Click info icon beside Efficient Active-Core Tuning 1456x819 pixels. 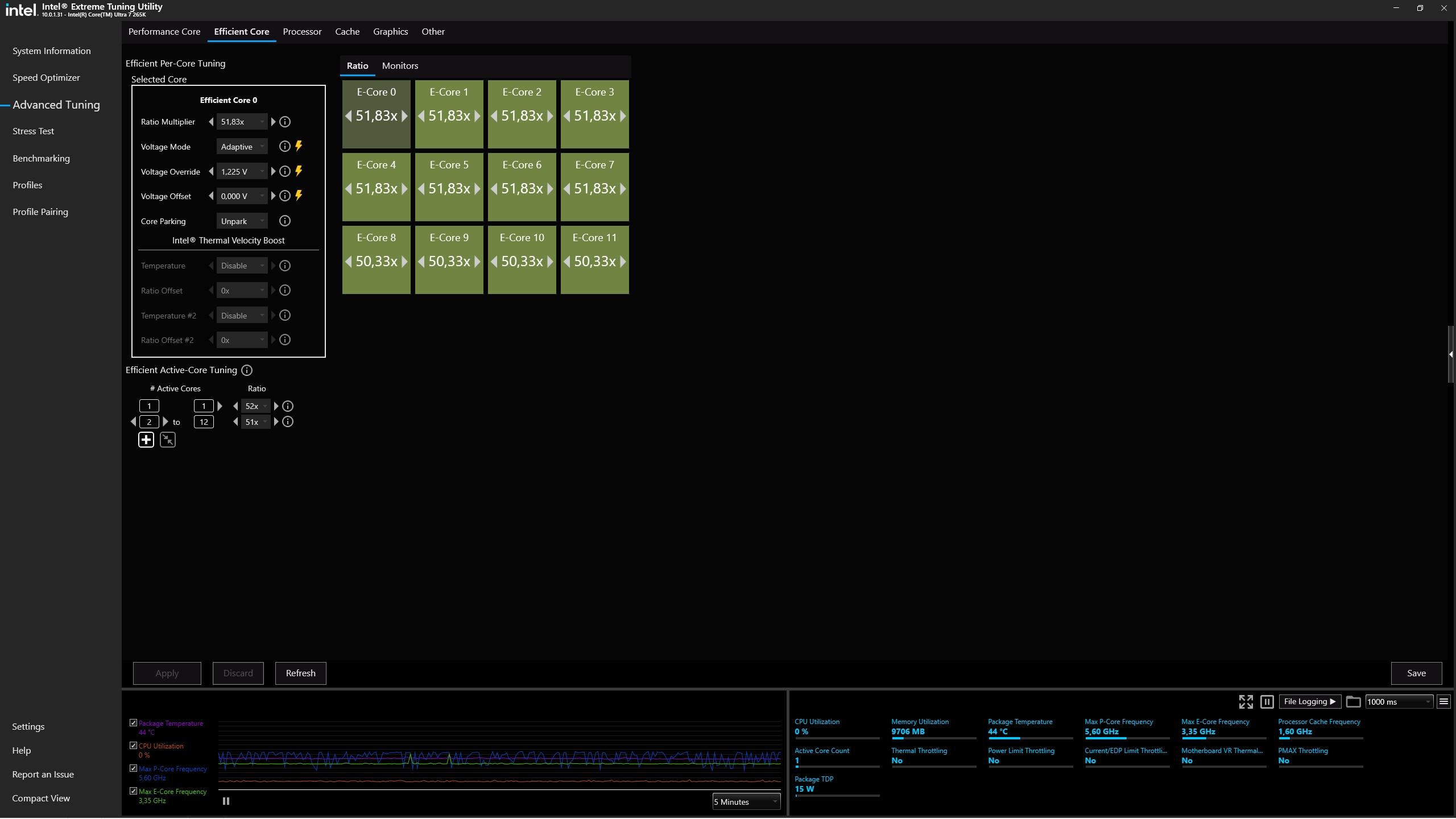(247, 370)
